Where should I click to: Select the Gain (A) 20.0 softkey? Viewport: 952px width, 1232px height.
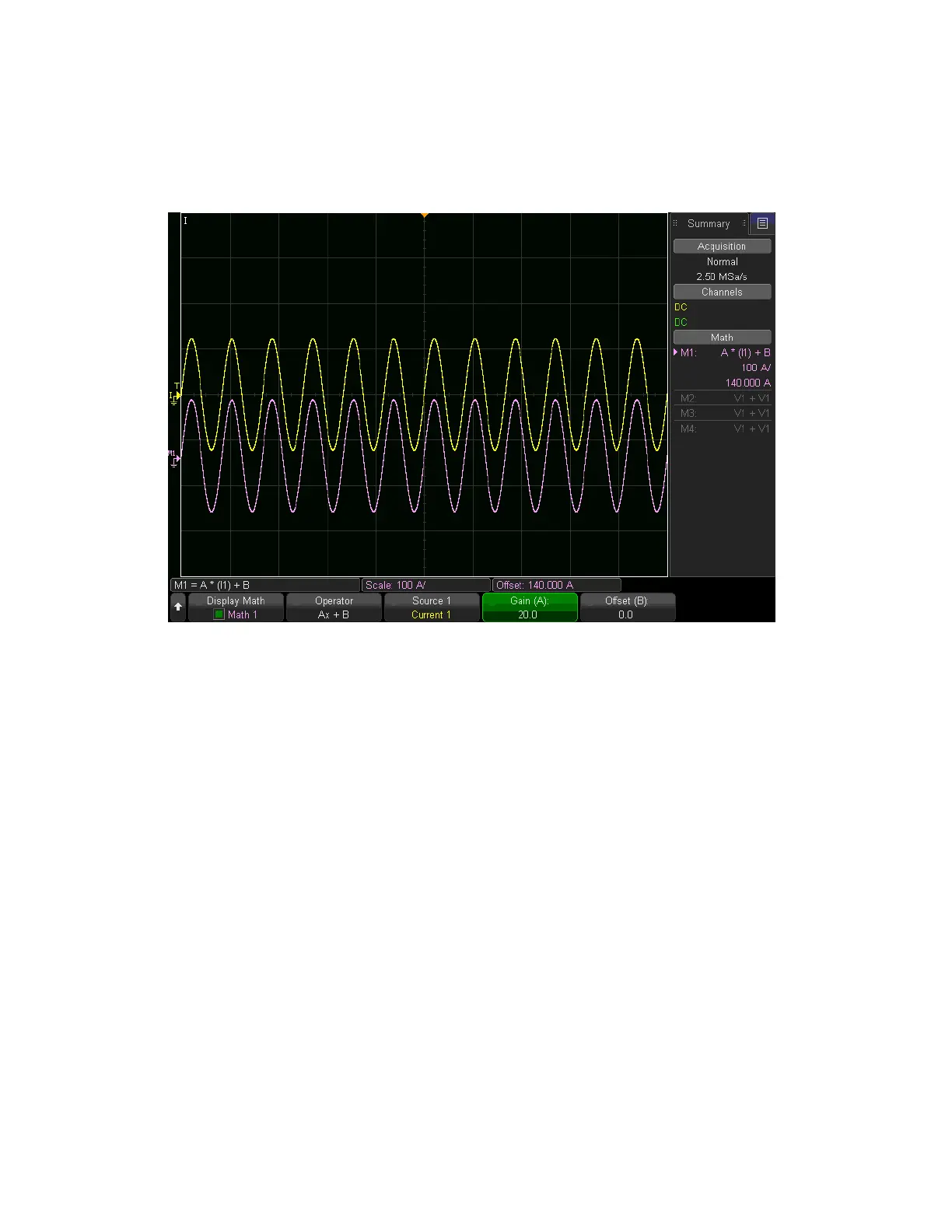pyautogui.click(x=530, y=607)
